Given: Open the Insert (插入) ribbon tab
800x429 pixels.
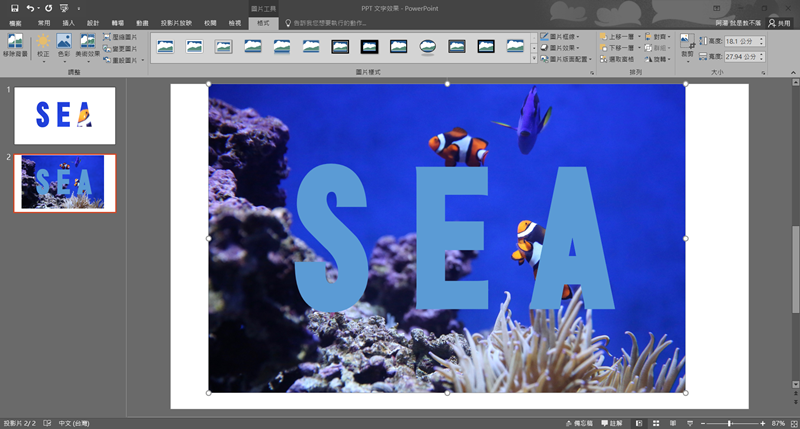Looking at the screenshot, I should tap(68, 21).
